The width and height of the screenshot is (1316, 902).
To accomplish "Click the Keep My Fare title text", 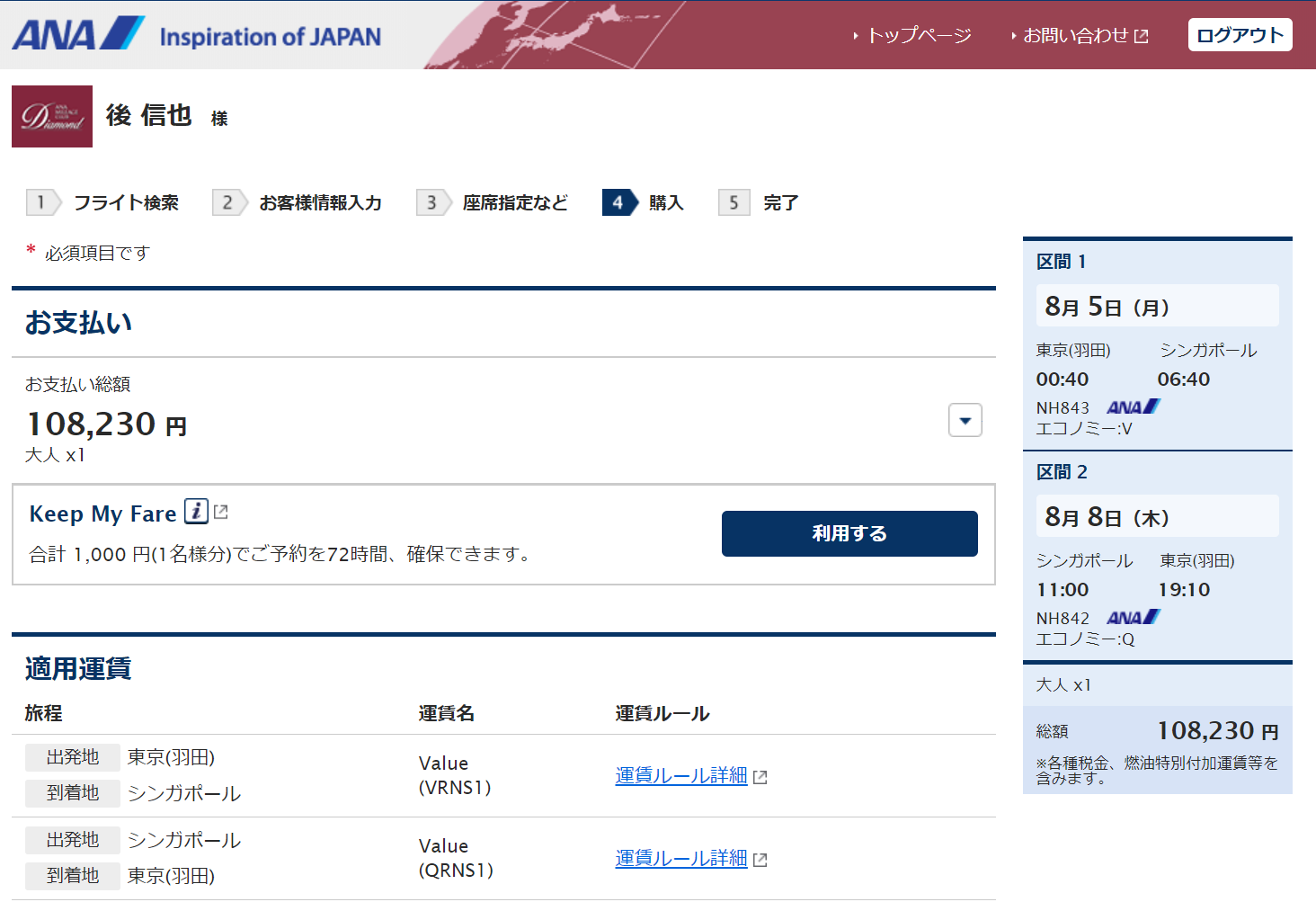I will [102, 514].
